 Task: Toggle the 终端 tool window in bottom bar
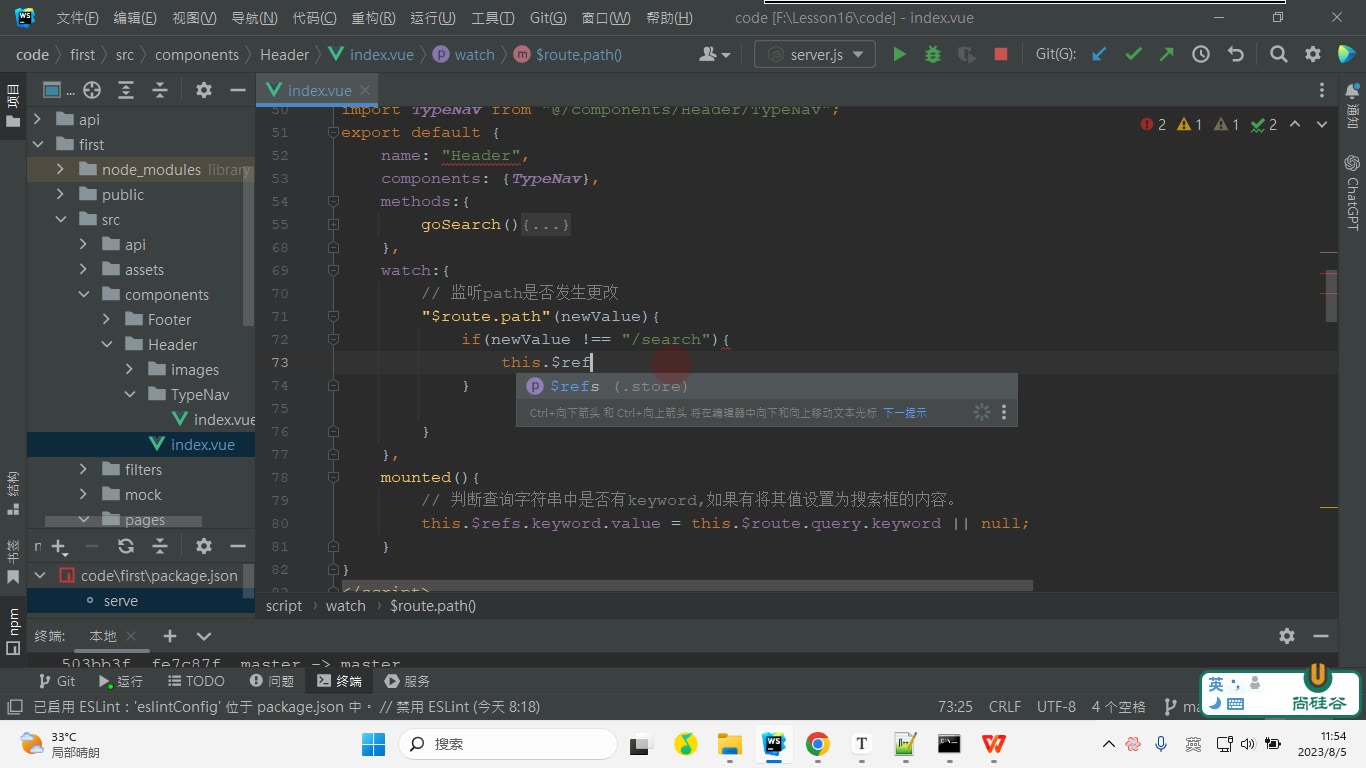[339, 681]
